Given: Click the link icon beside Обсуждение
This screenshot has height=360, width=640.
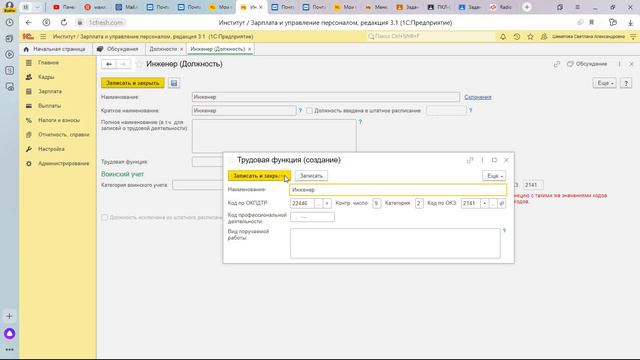Looking at the screenshot, I should 557,64.
